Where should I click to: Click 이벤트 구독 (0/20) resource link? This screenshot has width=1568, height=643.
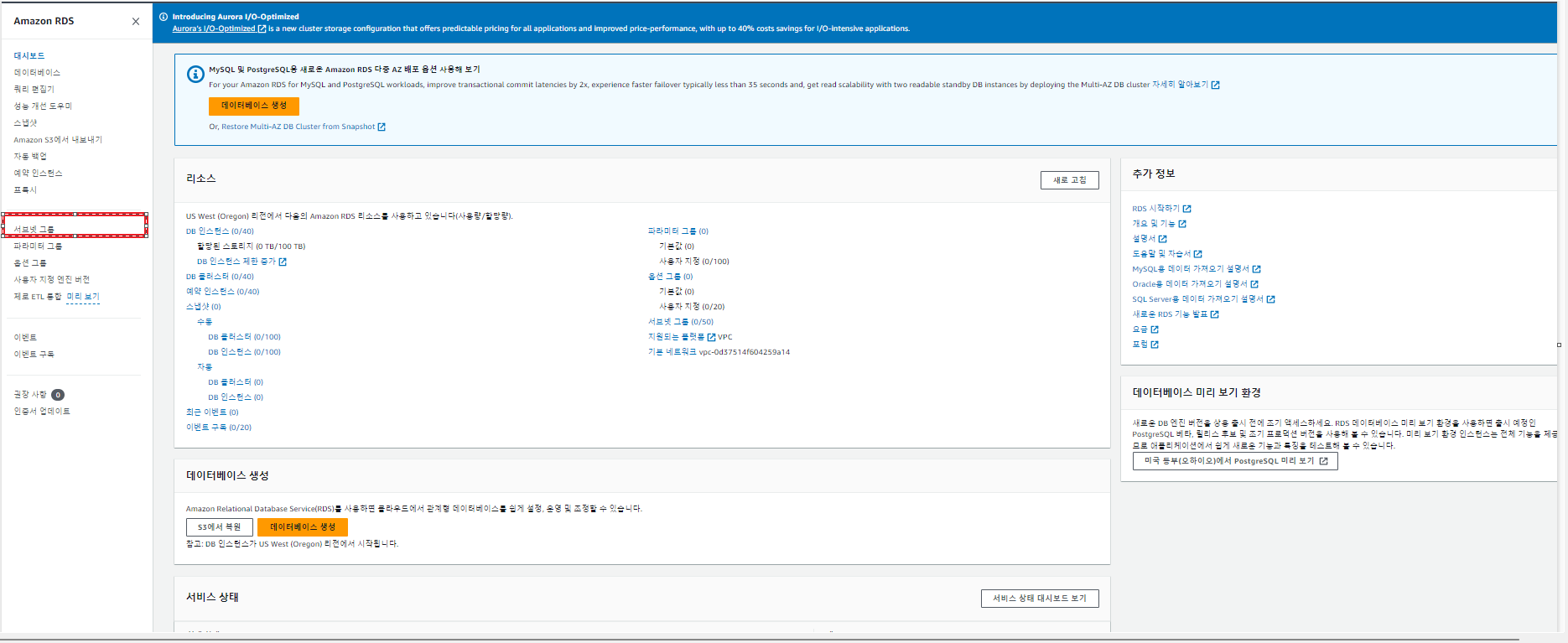pos(219,428)
